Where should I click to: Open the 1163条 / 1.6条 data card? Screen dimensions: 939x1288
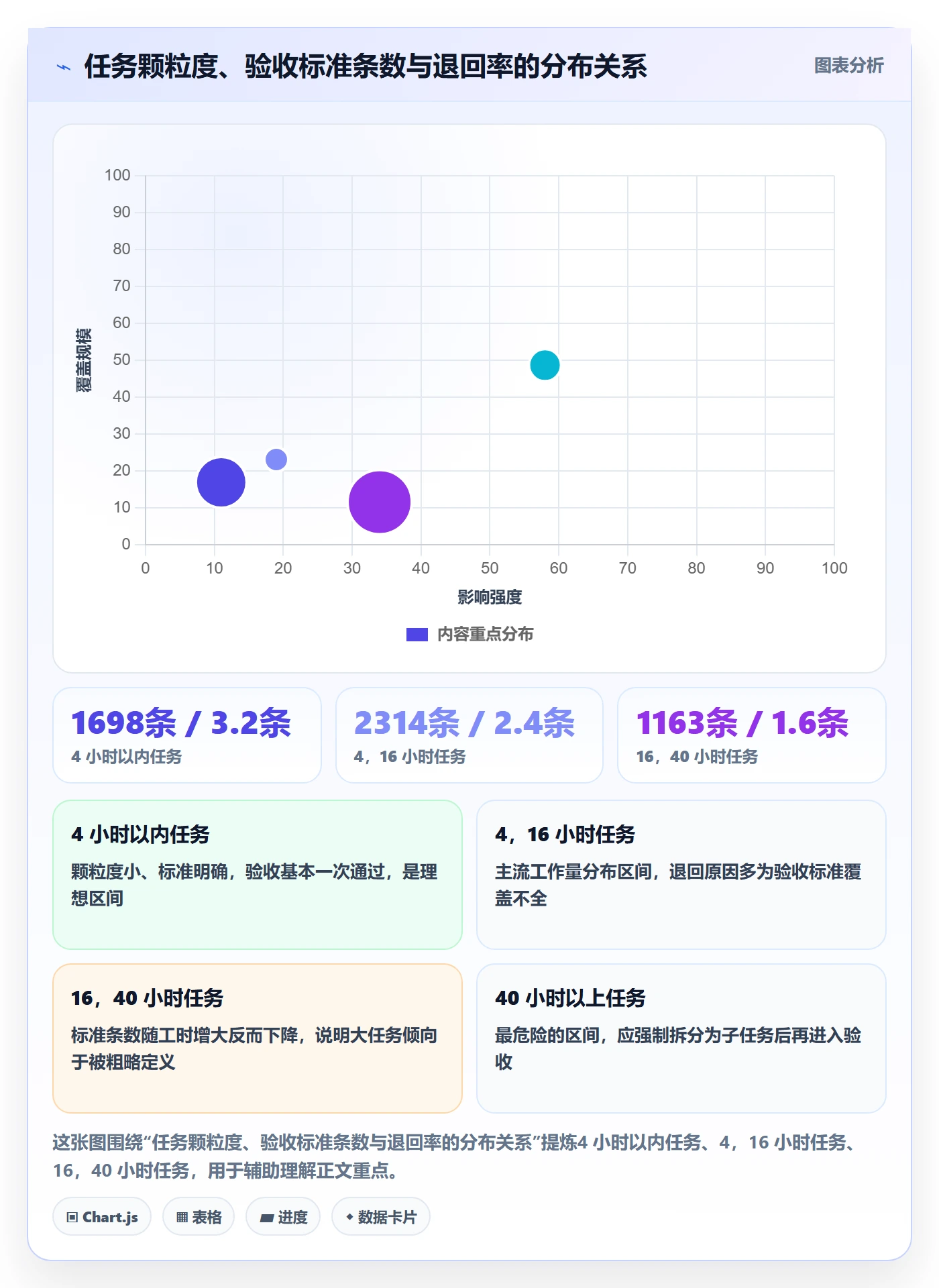(x=752, y=735)
